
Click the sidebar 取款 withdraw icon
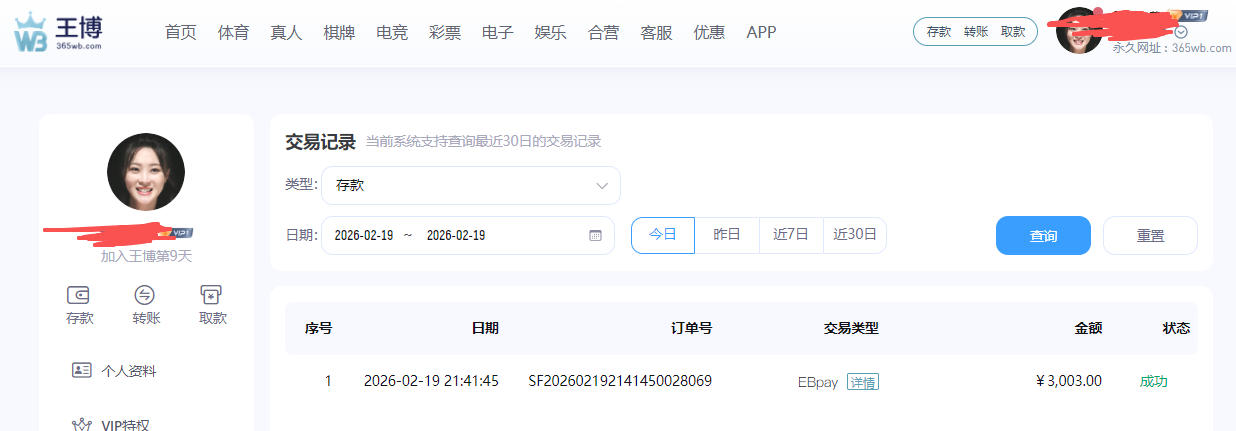(212, 295)
